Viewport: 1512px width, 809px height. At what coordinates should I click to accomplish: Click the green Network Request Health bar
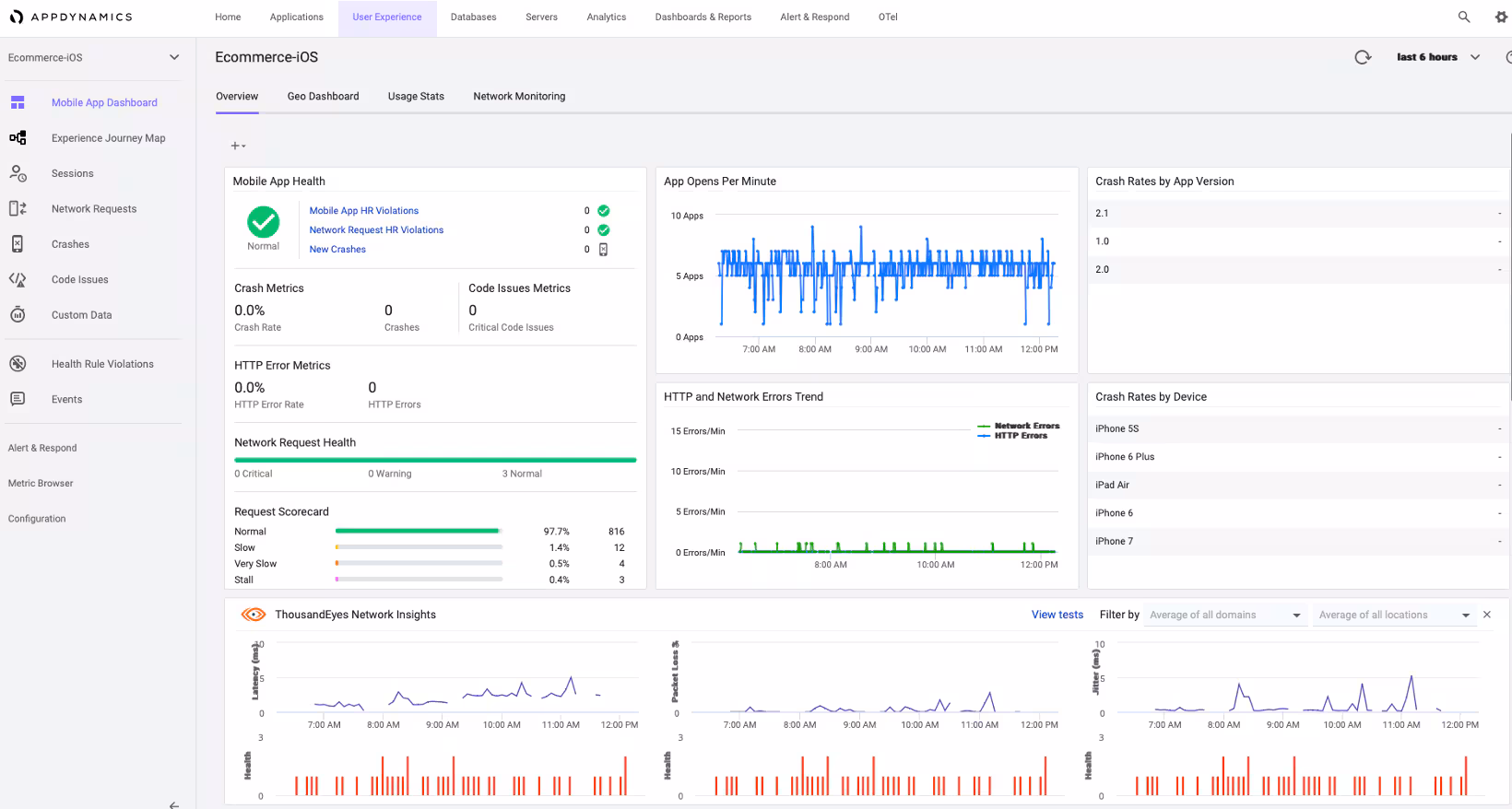click(x=435, y=460)
